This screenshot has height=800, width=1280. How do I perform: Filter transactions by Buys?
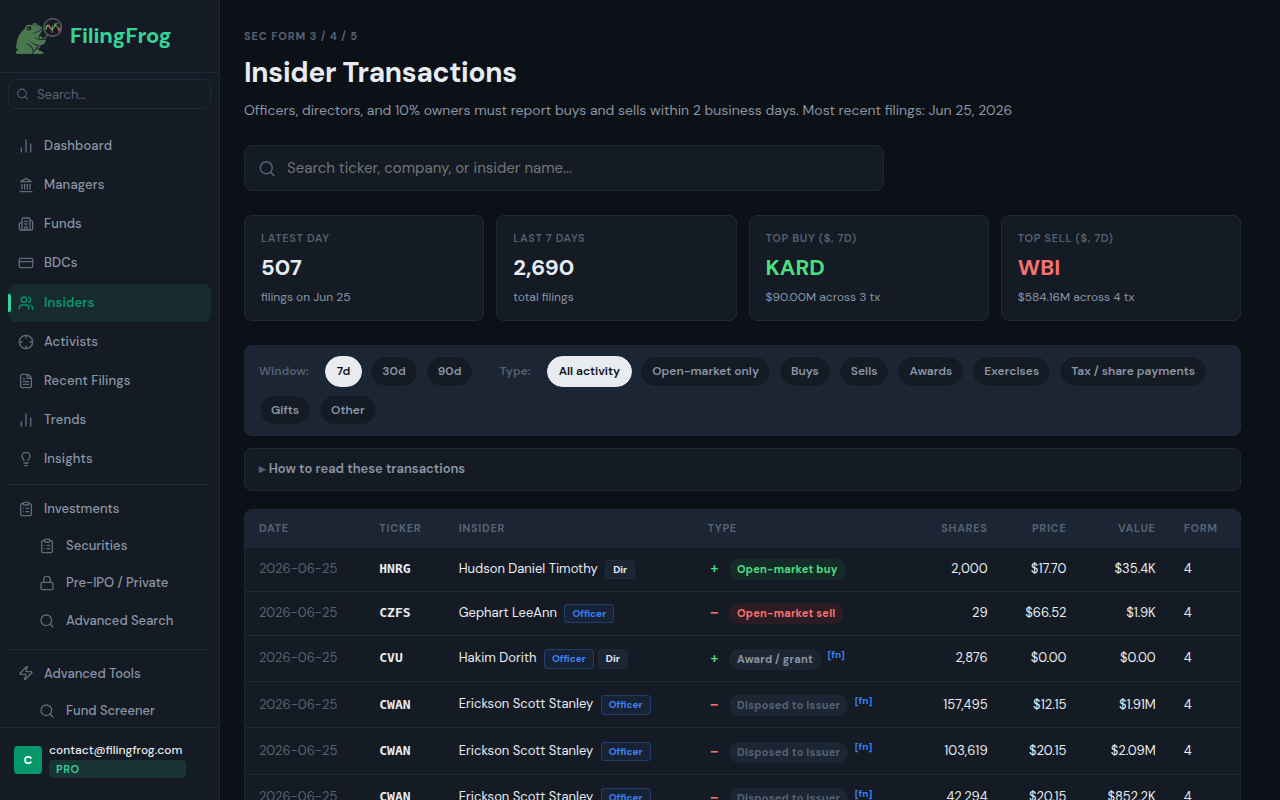tap(805, 371)
